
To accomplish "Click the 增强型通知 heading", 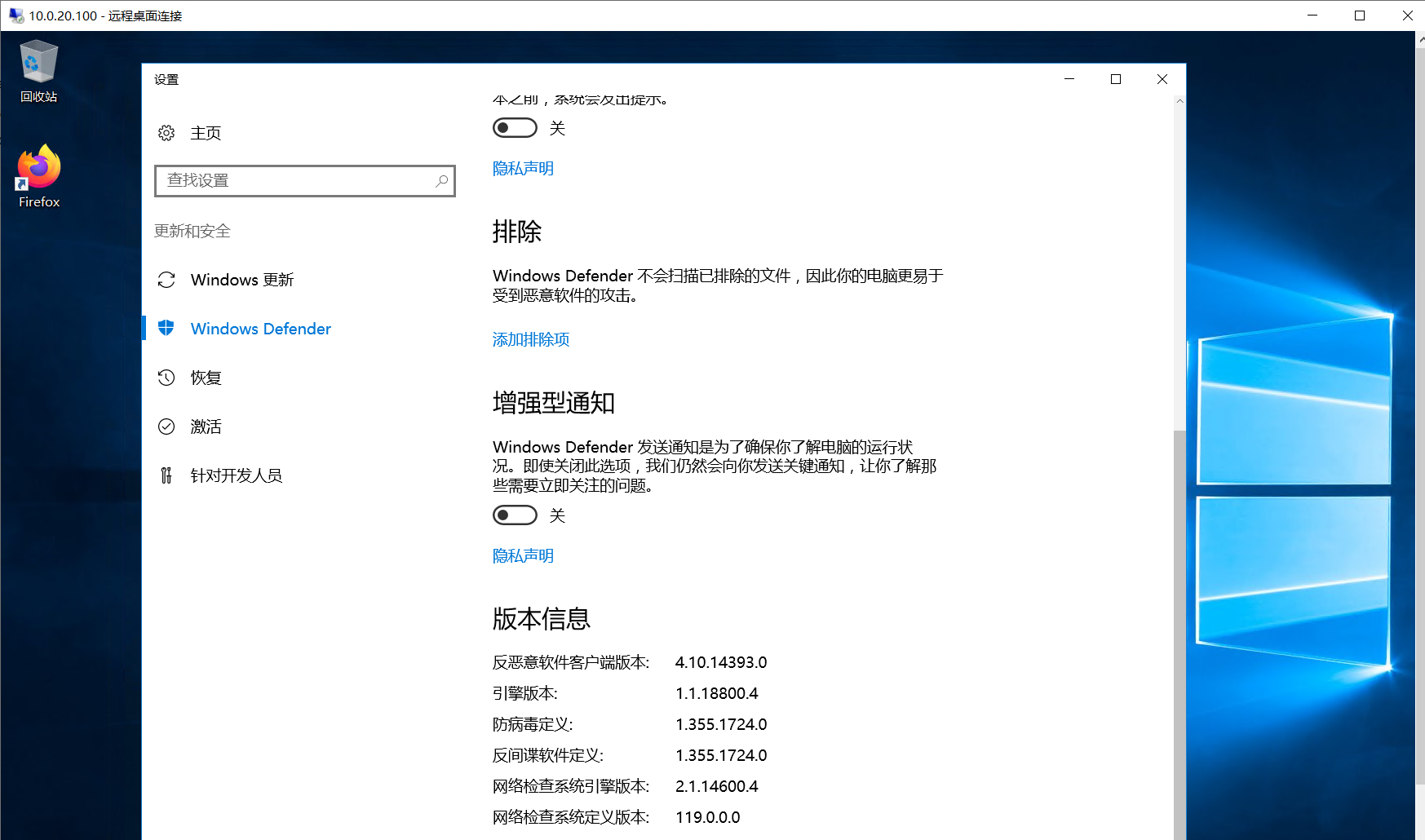I will pyautogui.click(x=554, y=403).
